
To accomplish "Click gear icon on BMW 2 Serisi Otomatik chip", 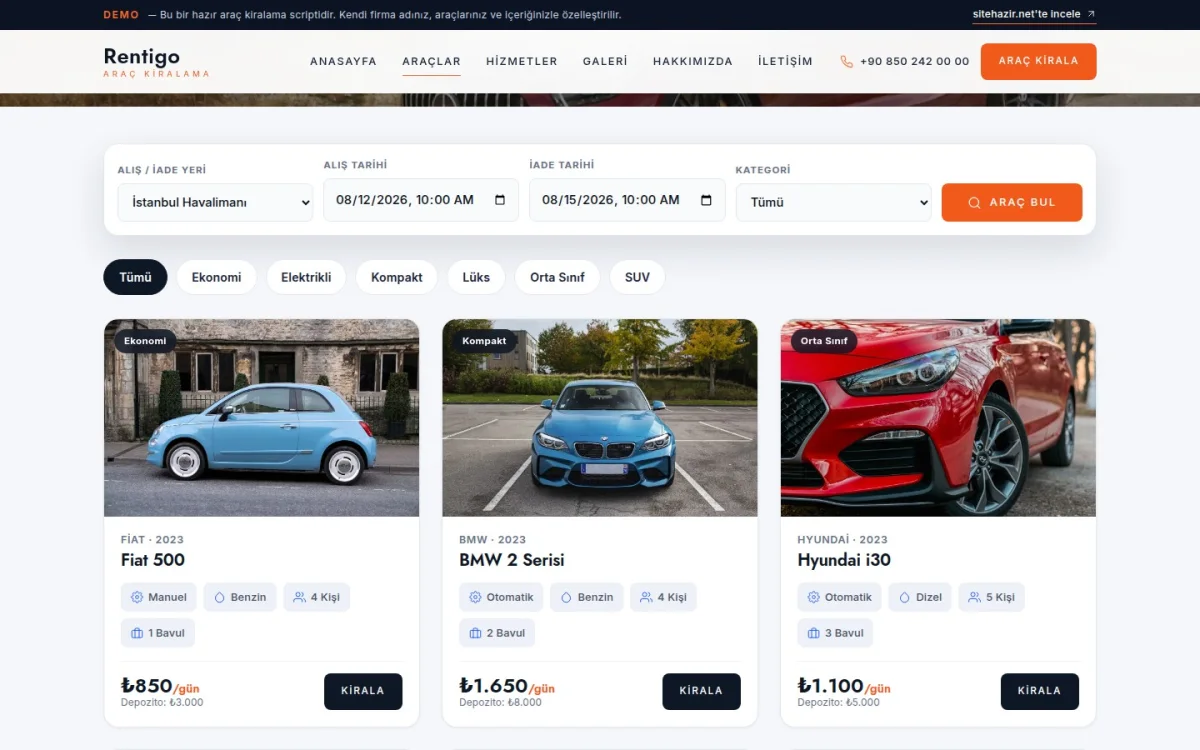I will (475, 597).
